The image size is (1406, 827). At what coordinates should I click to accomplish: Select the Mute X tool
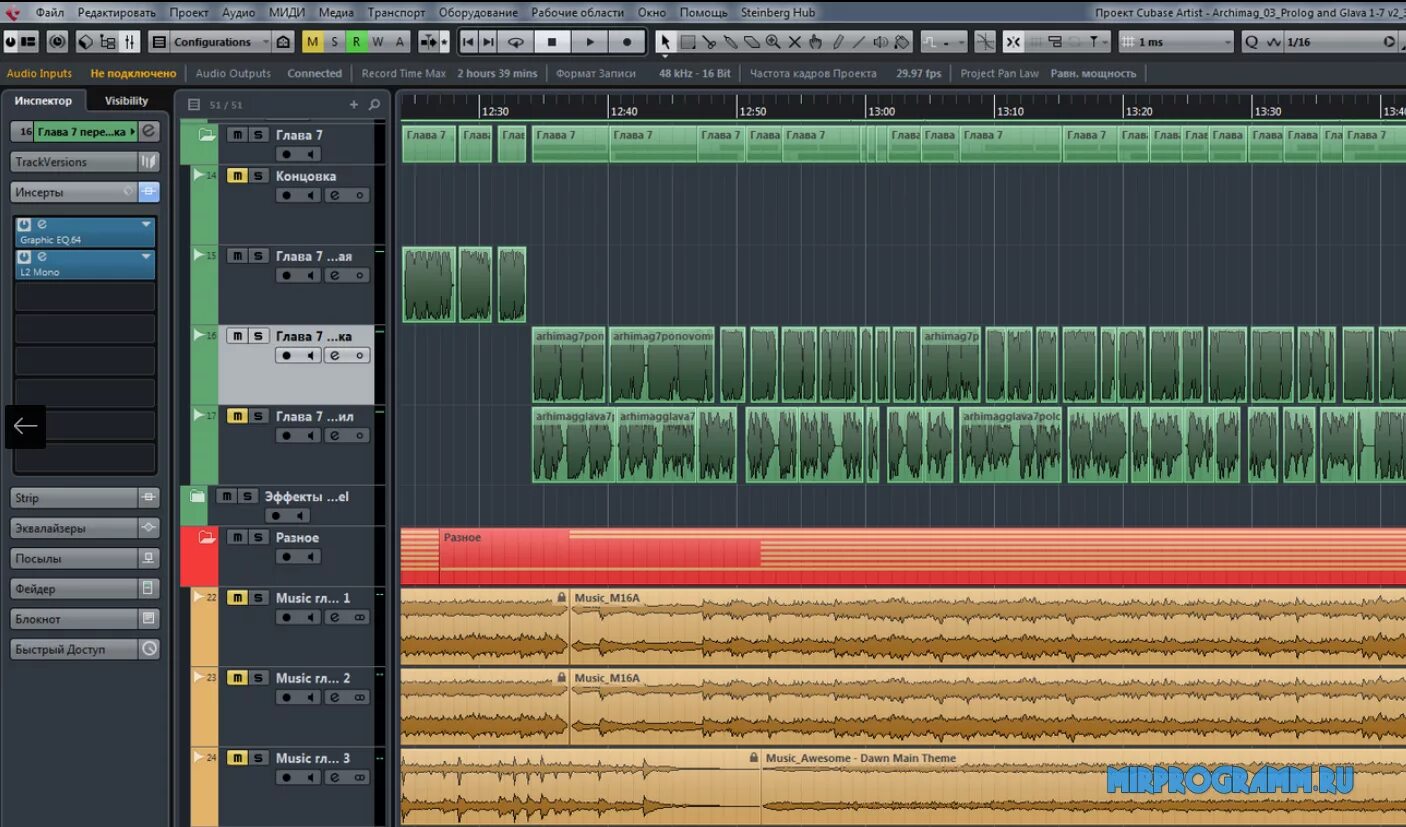click(795, 42)
